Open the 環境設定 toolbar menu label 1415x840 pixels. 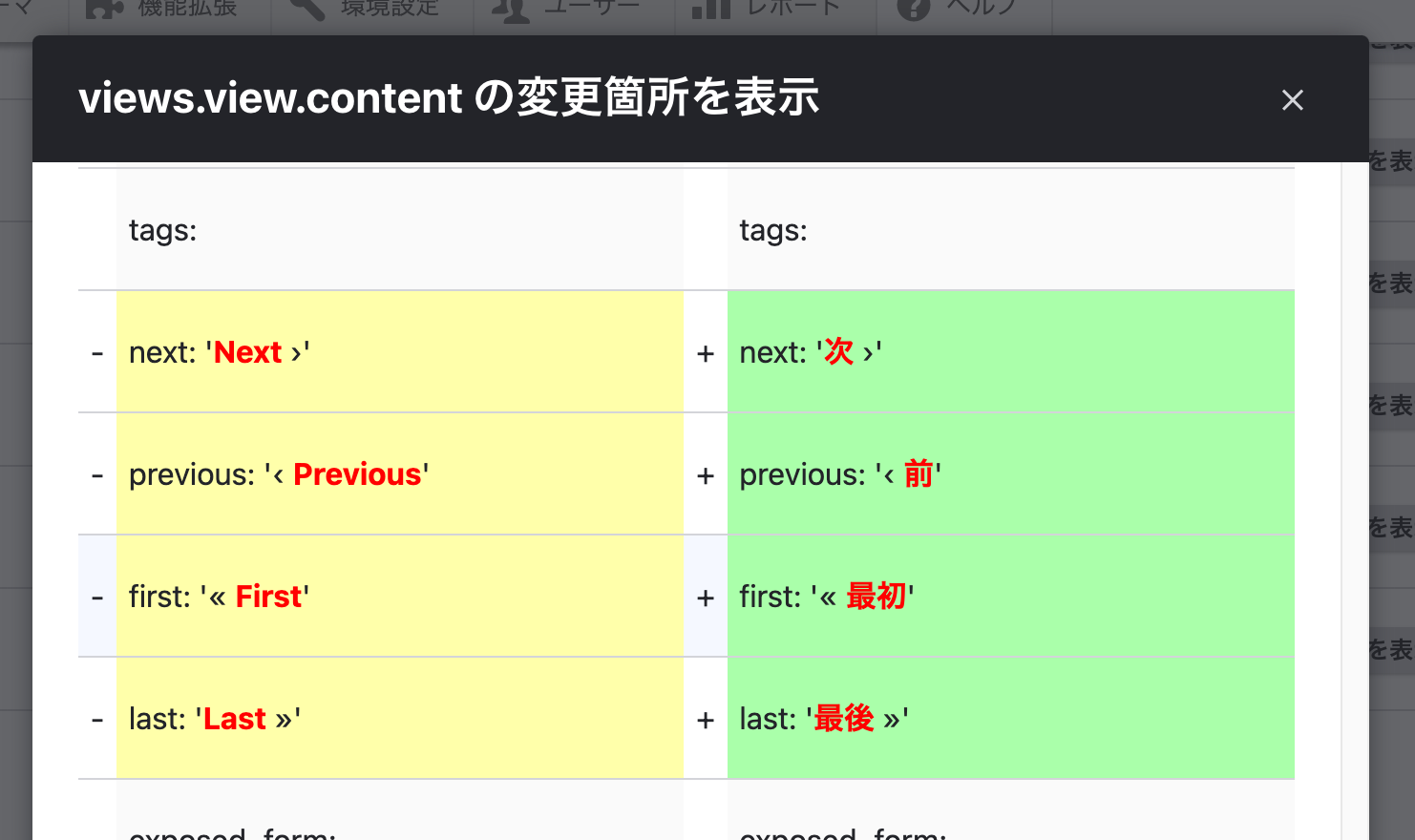pos(391,8)
